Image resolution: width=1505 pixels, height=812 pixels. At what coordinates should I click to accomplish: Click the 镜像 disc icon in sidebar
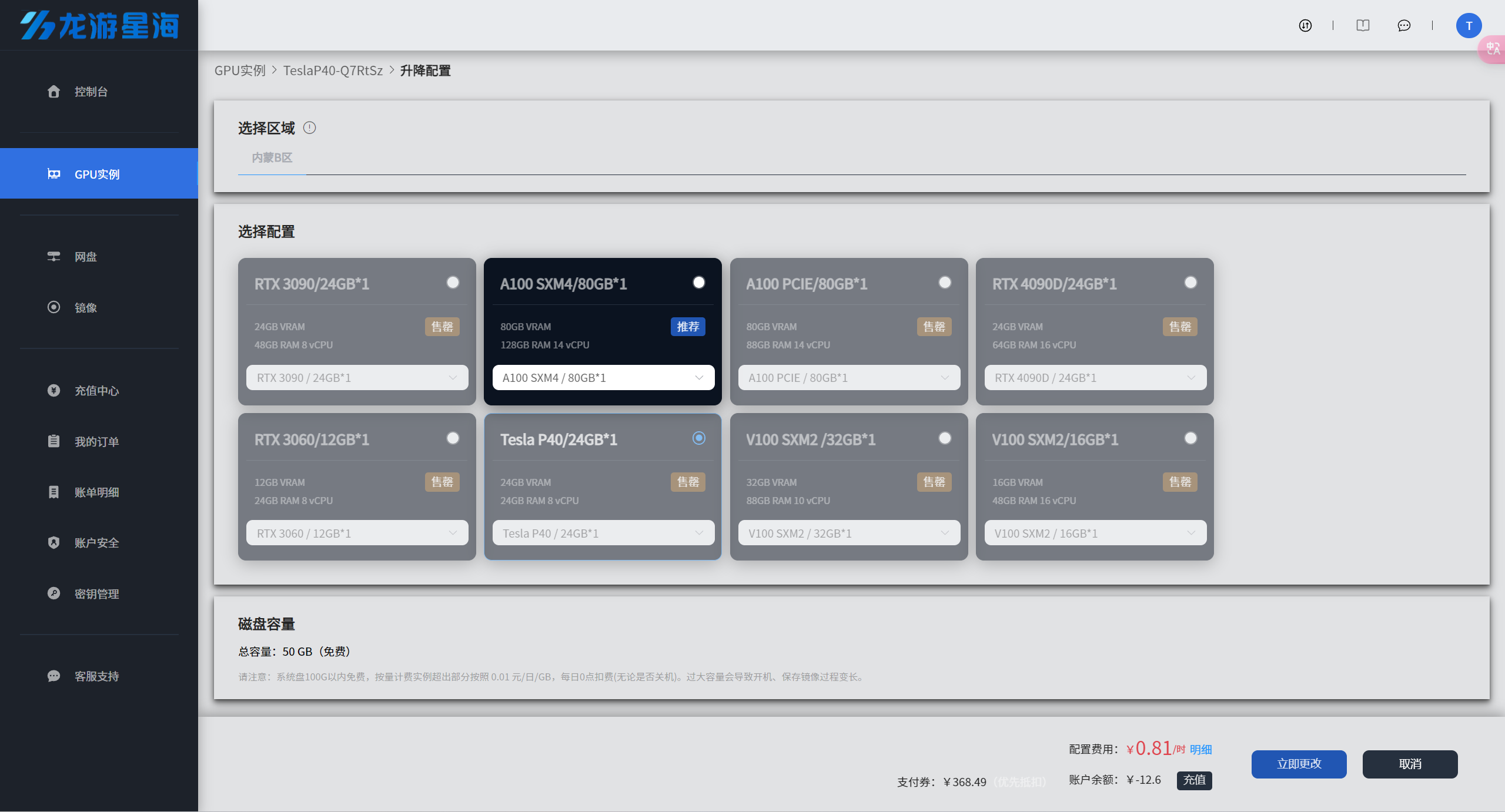[53, 307]
